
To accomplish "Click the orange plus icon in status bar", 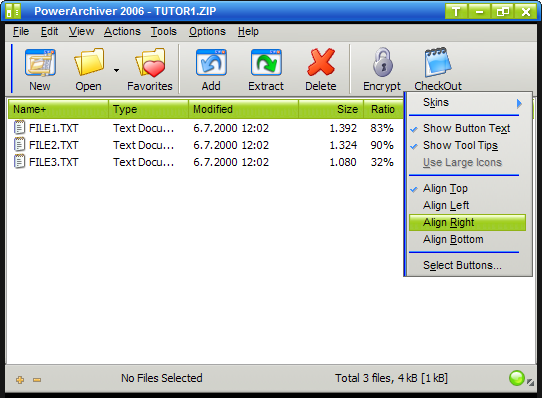I will click(20, 380).
